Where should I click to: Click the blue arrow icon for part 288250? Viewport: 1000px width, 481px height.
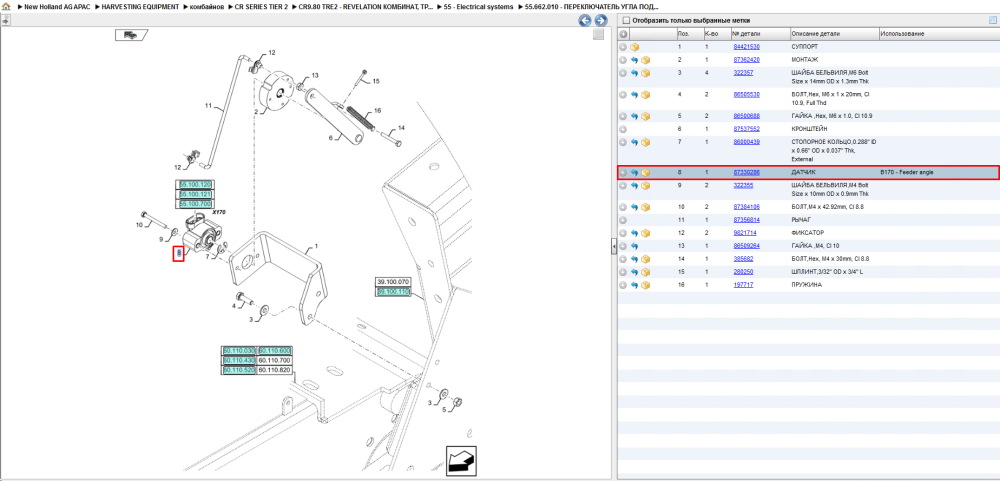635,272
